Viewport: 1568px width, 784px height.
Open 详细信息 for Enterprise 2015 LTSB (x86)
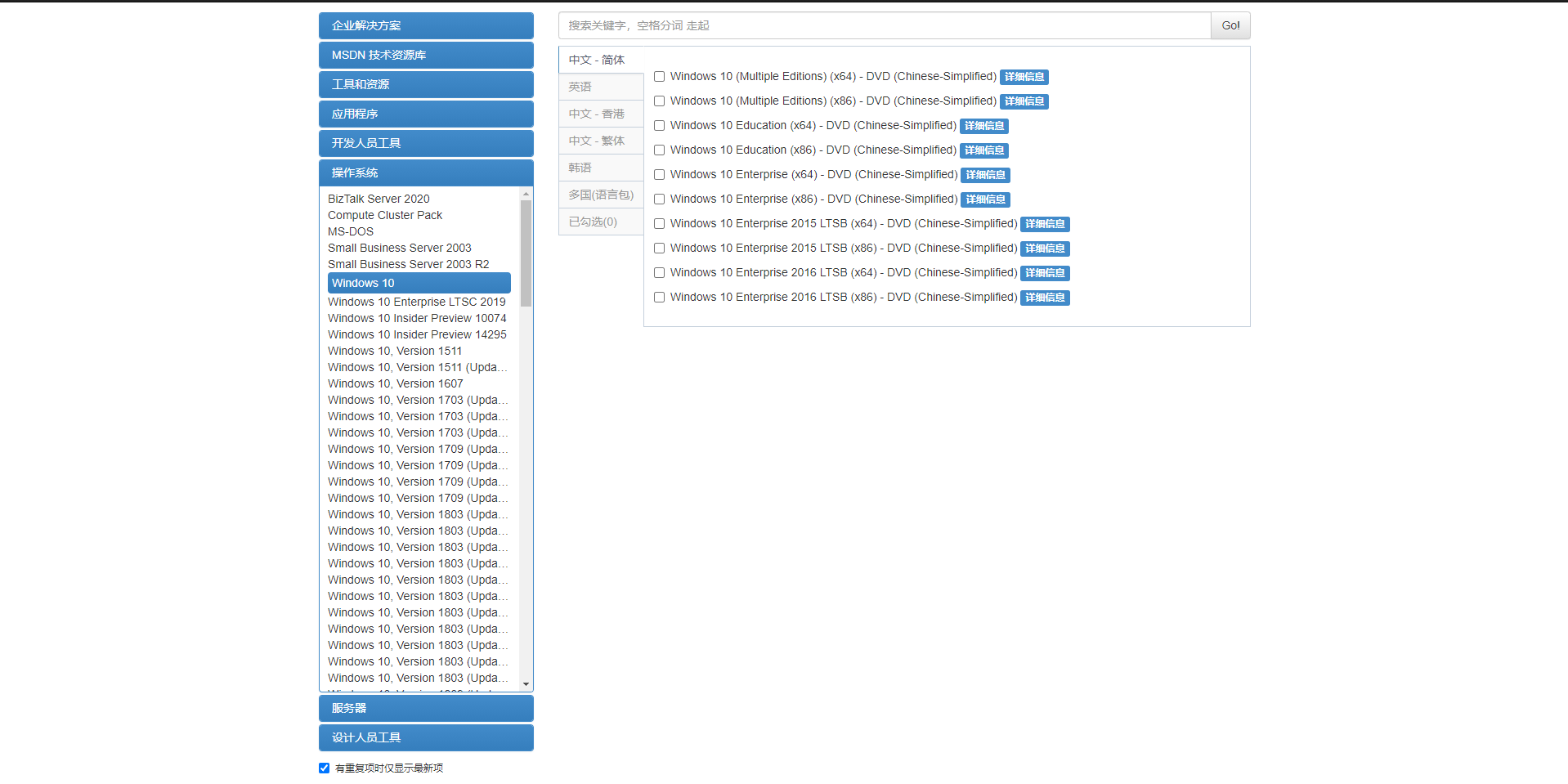(x=1046, y=249)
